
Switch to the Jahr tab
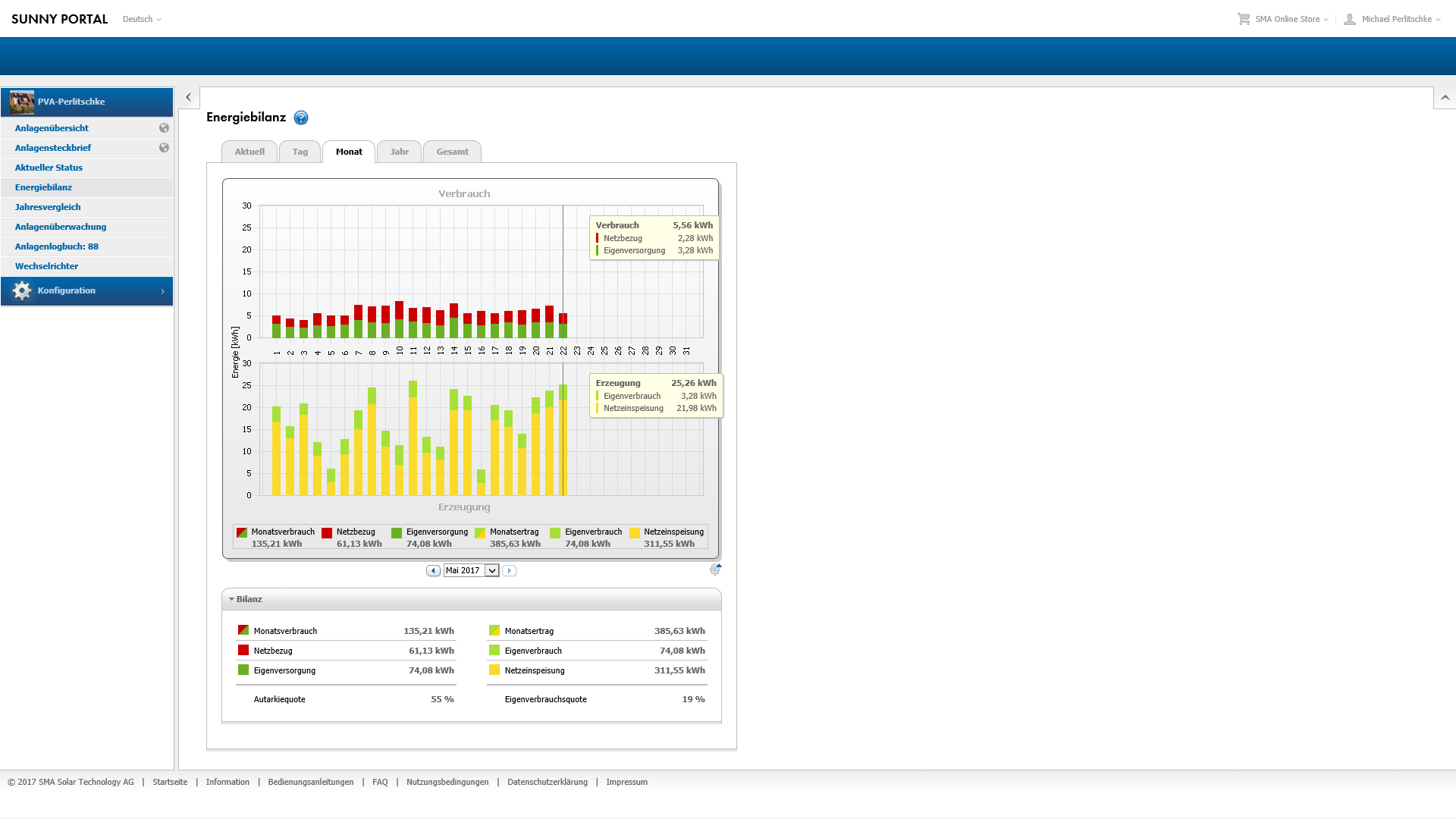tap(399, 152)
